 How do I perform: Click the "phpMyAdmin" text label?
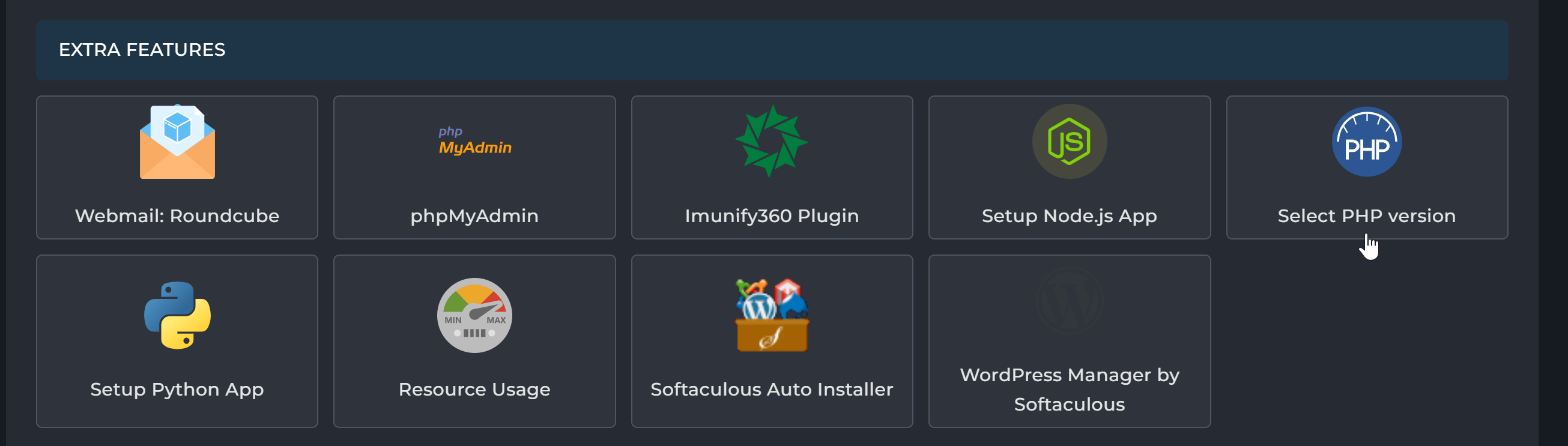click(x=475, y=216)
